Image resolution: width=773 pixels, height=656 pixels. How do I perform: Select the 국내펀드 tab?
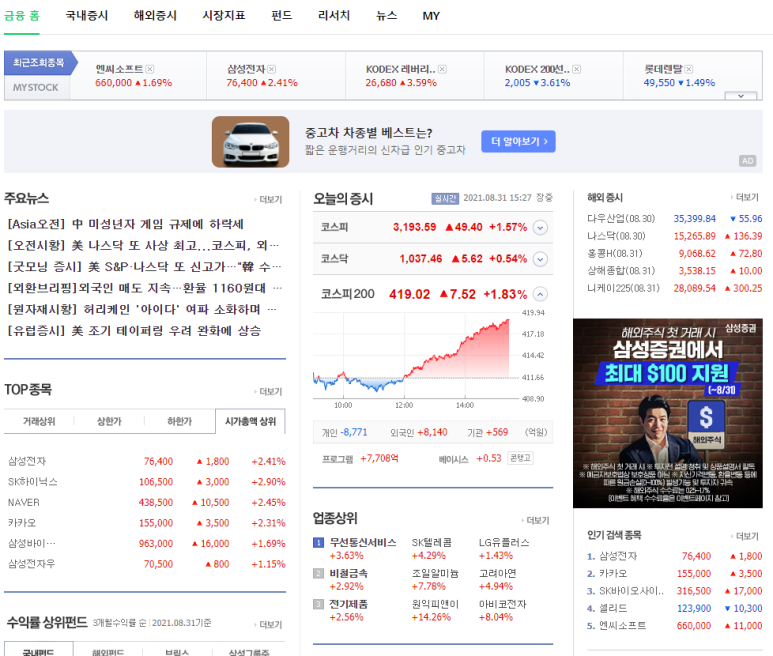[x=38, y=652]
